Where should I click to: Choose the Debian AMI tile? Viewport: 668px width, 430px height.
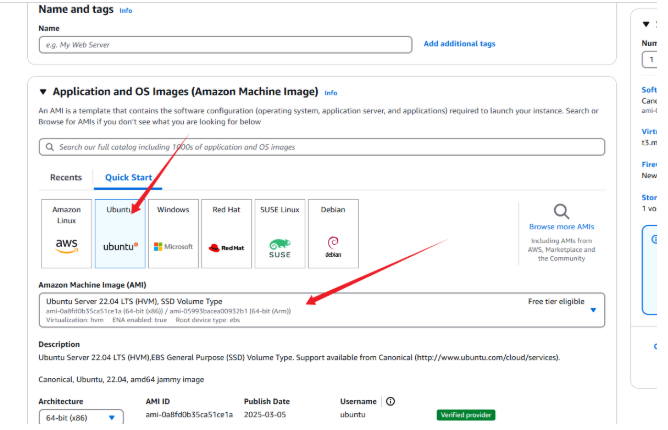(x=333, y=234)
